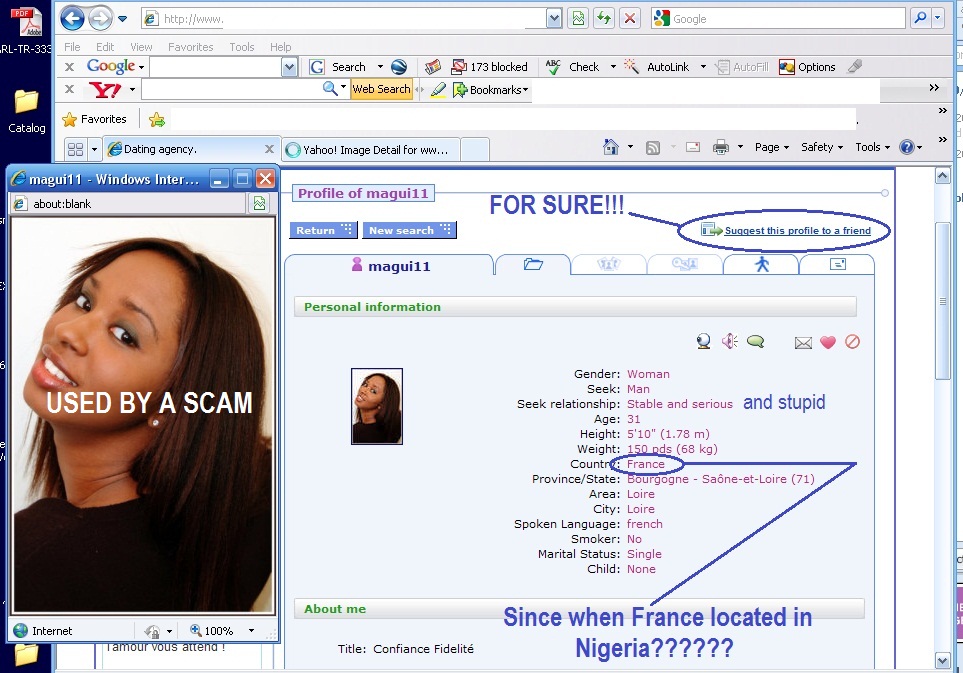Click the Home icon in command bar
The height and width of the screenshot is (673, 963).
tap(610, 147)
